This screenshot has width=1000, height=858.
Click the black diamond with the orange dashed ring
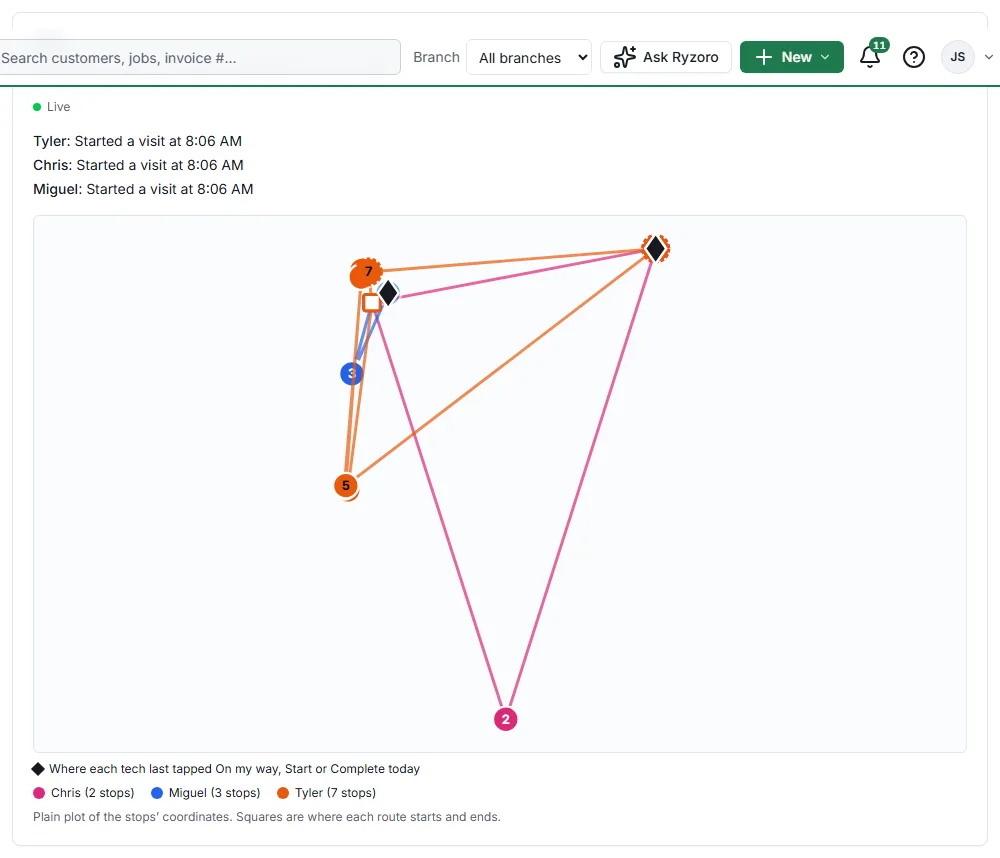pos(656,249)
